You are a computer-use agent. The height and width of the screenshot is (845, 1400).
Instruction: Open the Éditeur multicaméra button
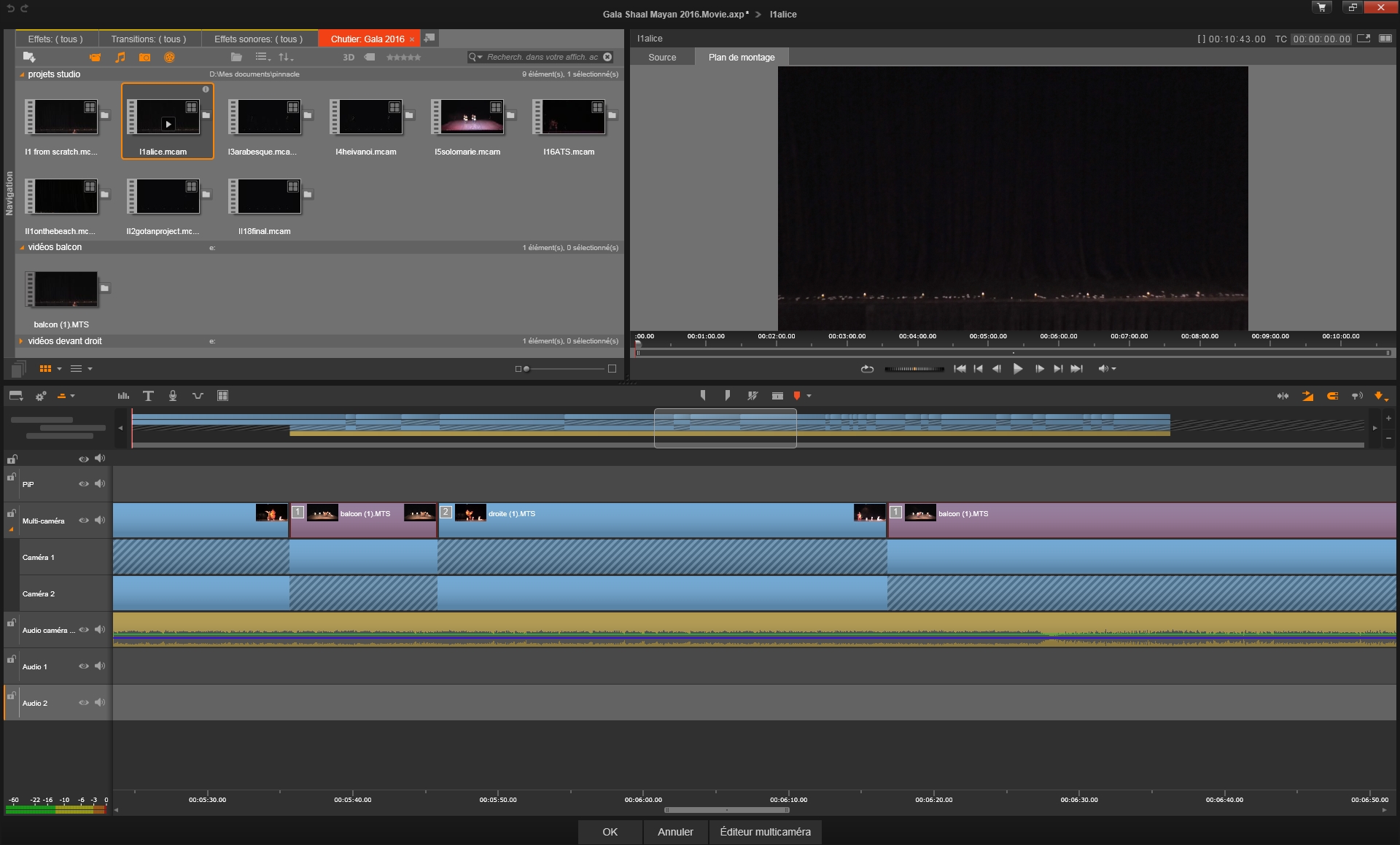765,832
